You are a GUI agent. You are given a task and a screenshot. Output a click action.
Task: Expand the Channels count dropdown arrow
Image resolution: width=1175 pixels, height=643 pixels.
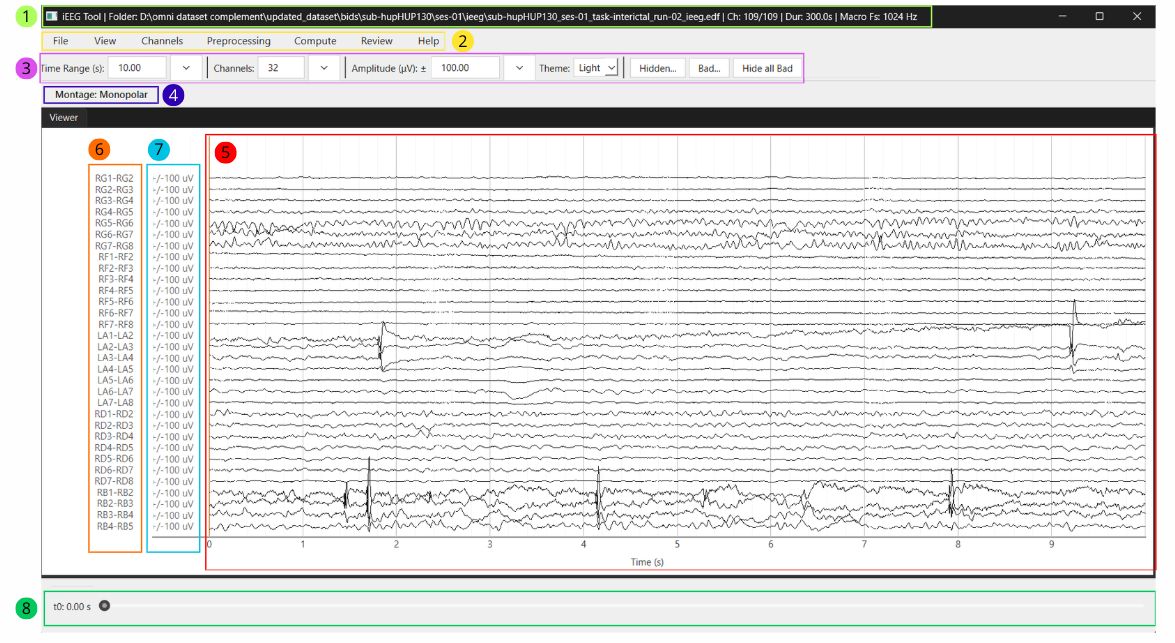(x=324, y=68)
